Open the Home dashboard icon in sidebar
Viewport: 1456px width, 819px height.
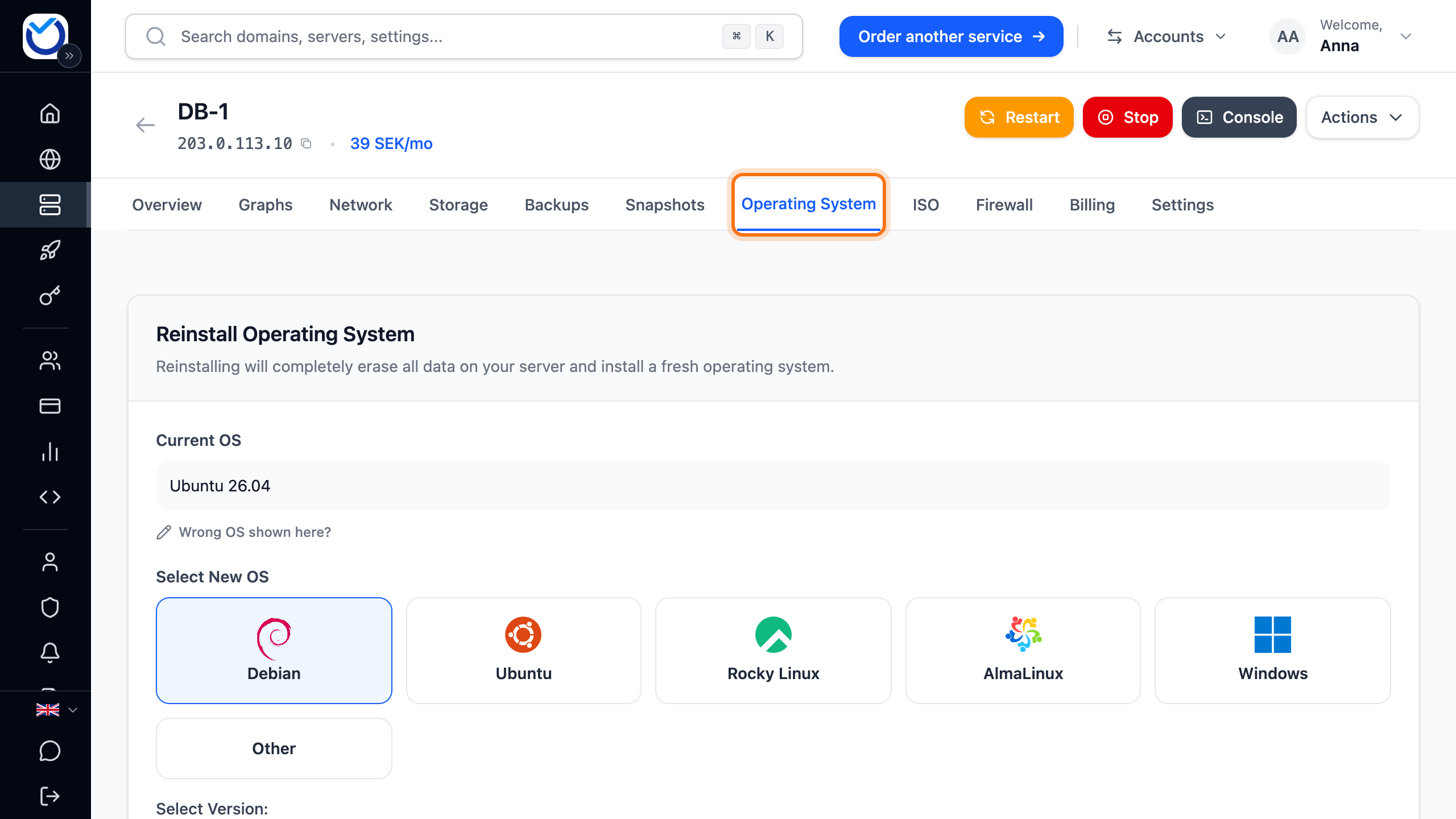click(50, 113)
